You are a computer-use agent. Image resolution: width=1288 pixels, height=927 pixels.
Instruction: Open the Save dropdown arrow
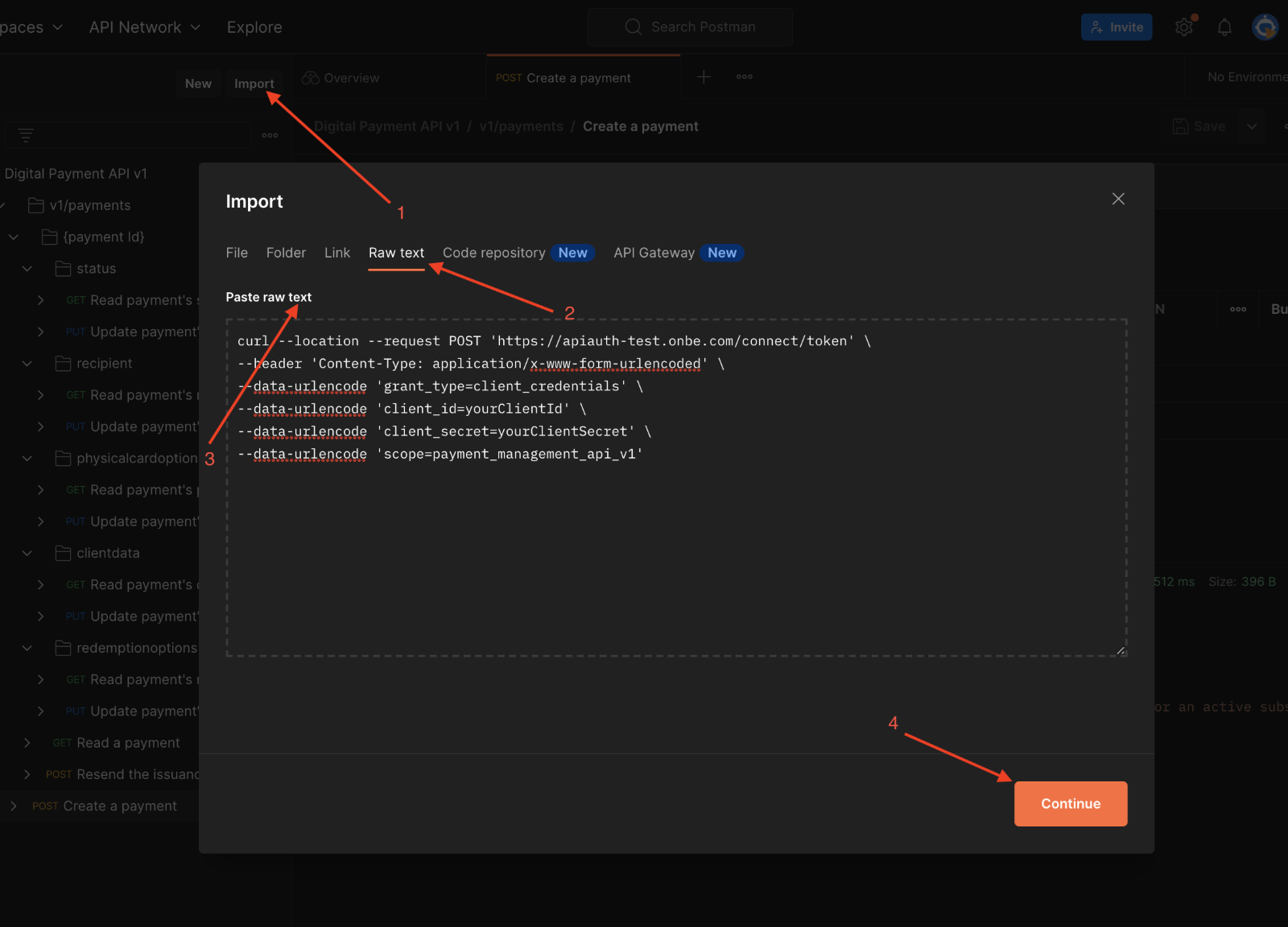[1252, 126]
